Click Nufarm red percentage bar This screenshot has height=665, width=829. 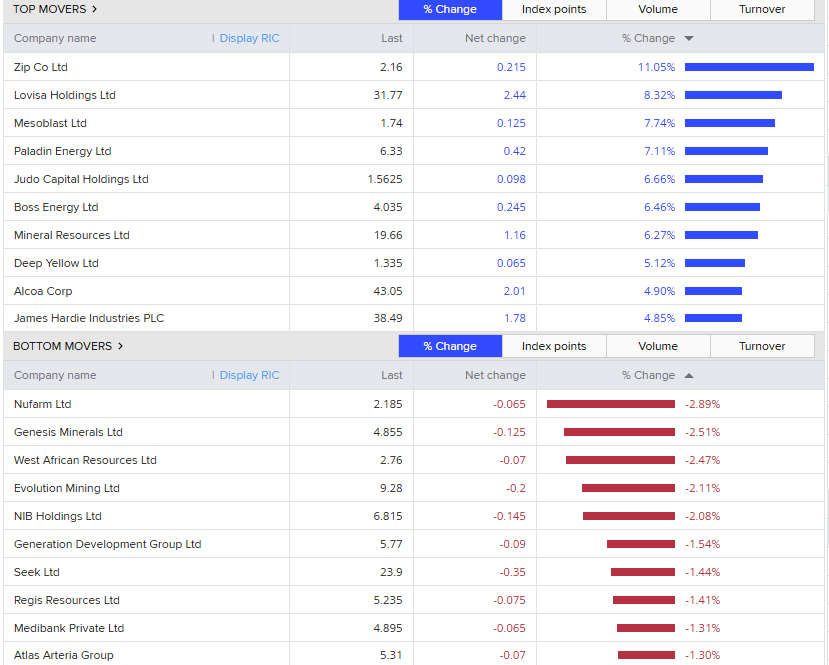(x=611, y=404)
